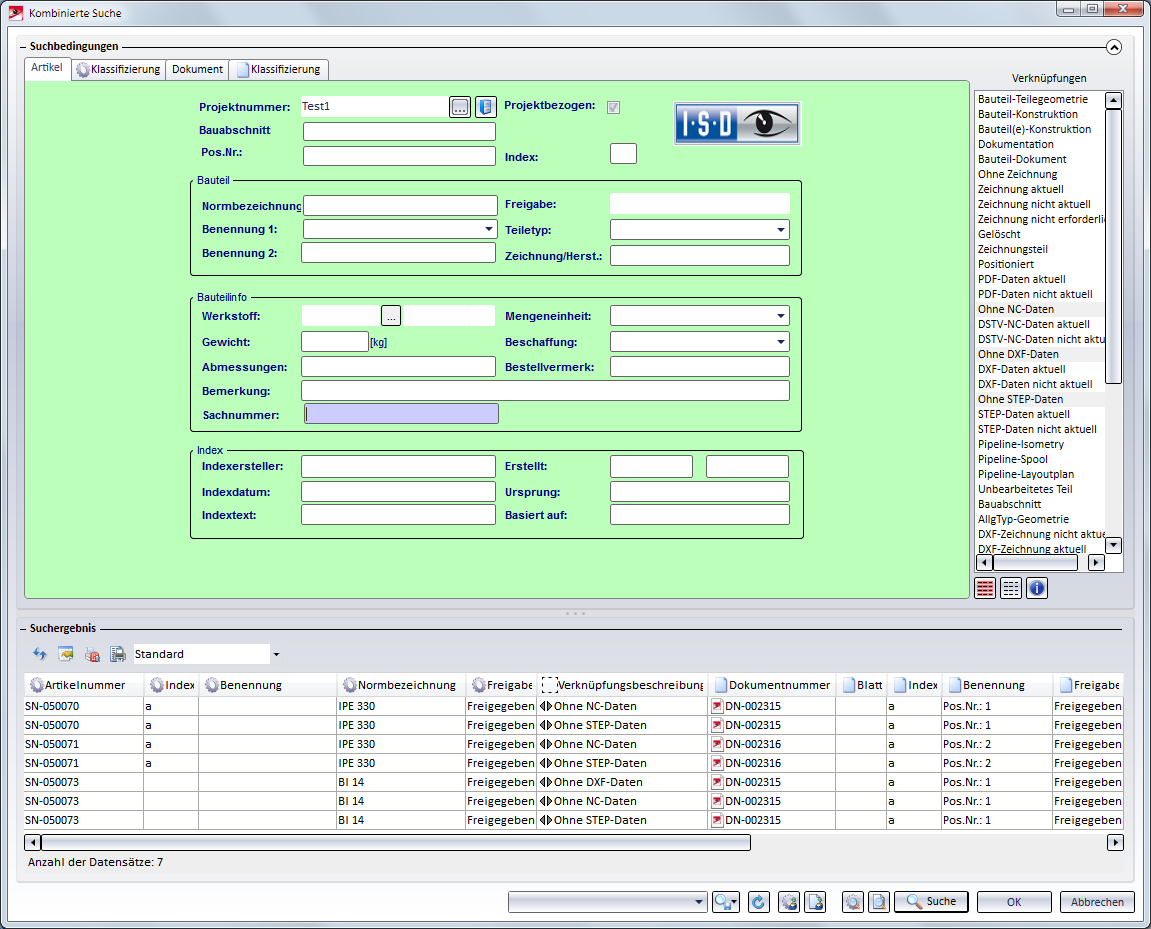Click the blue info icon under Verknüpfungen
Viewport: 1151px width, 929px height.
1037,588
